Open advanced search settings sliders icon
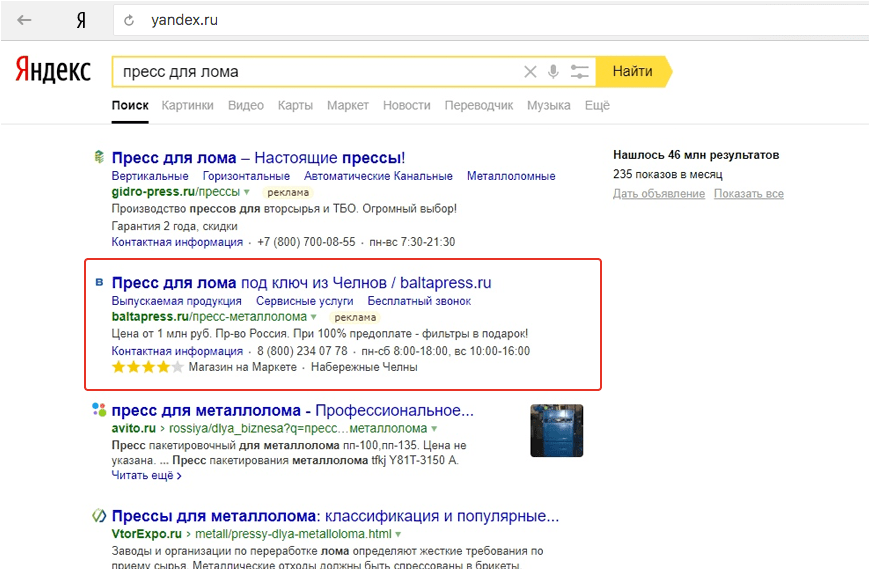Viewport: 870px width, 570px height. coord(580,72)
